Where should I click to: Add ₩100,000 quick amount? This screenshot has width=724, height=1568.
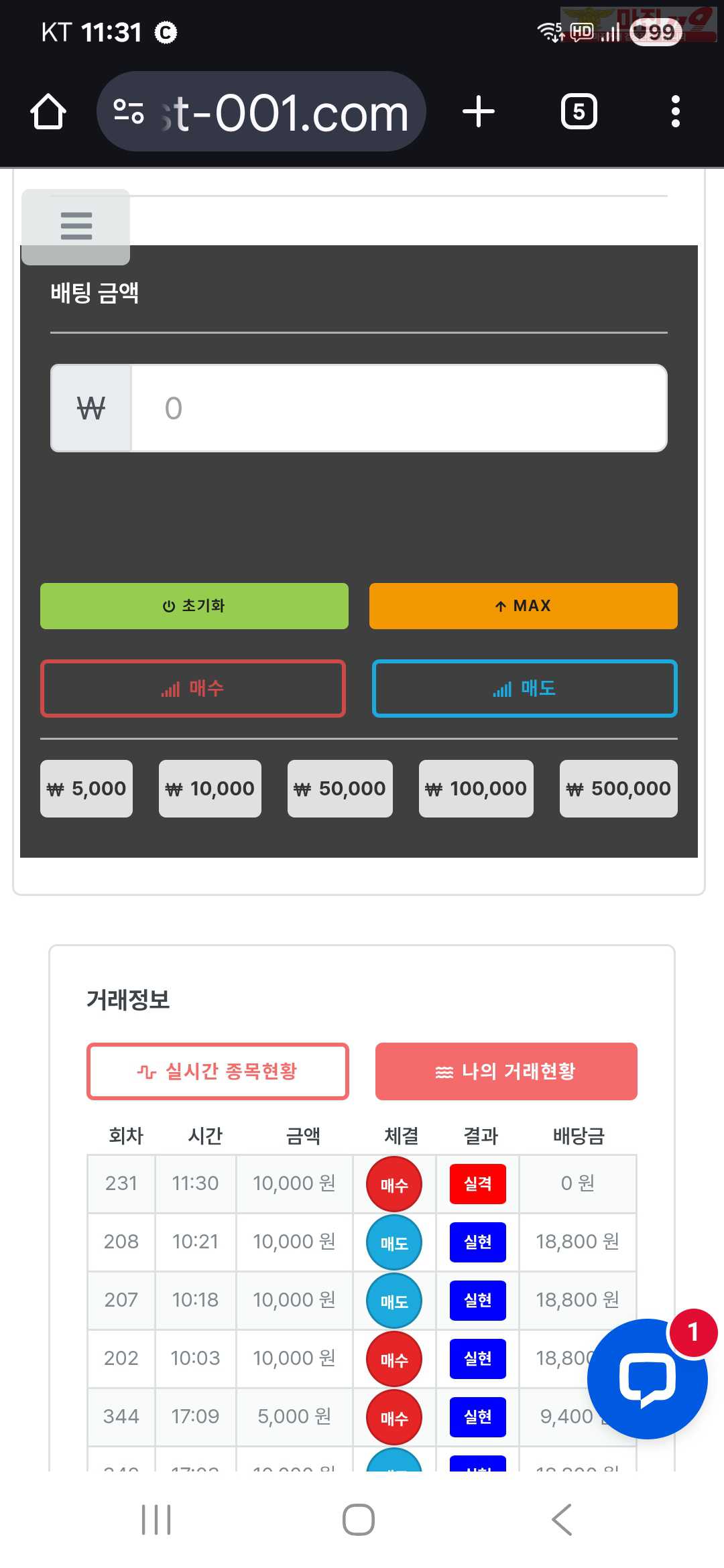point(476,789)
